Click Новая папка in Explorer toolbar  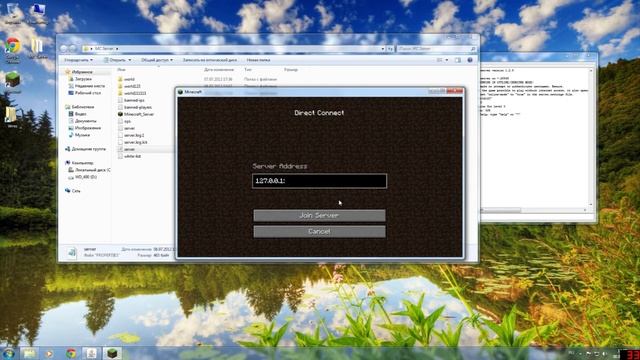pyautogui.click(x=258, y=60)
